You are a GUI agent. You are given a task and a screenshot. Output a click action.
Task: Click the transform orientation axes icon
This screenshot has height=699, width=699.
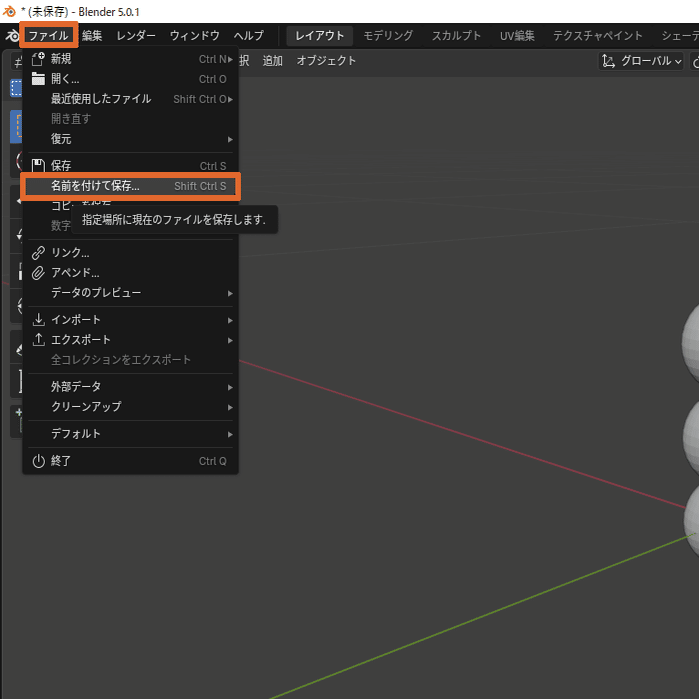coord(608,61)
